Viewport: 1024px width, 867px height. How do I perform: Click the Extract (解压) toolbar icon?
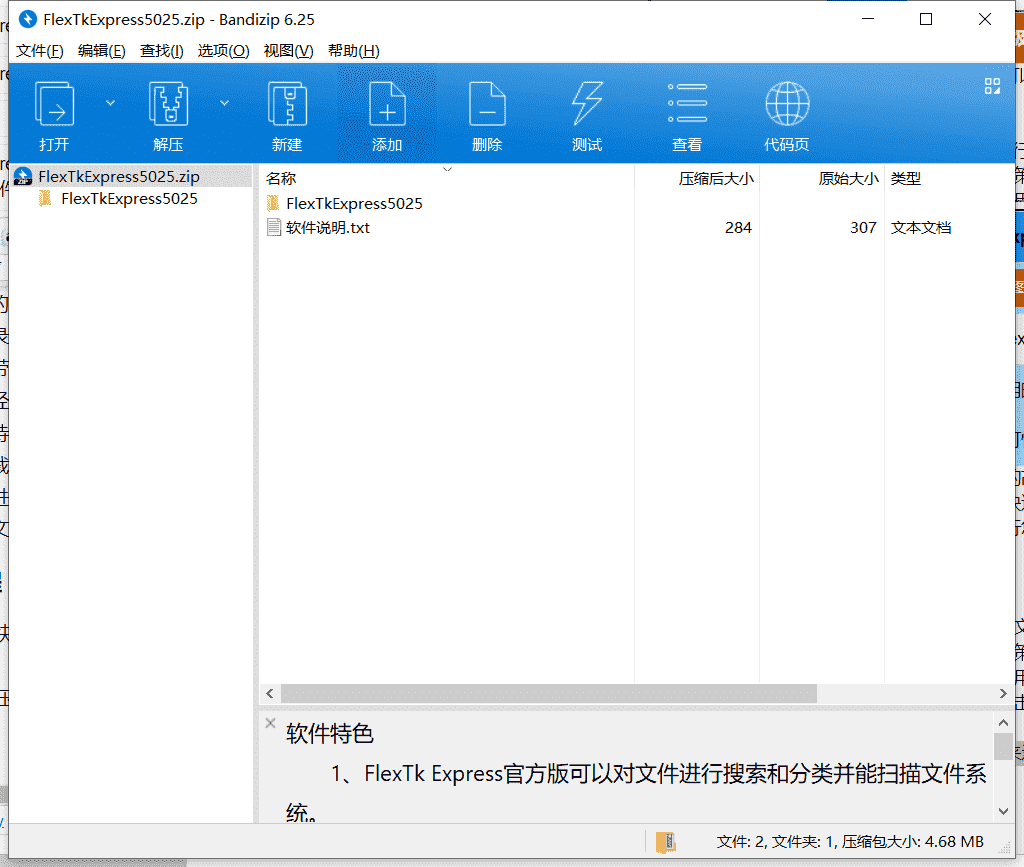168,104
